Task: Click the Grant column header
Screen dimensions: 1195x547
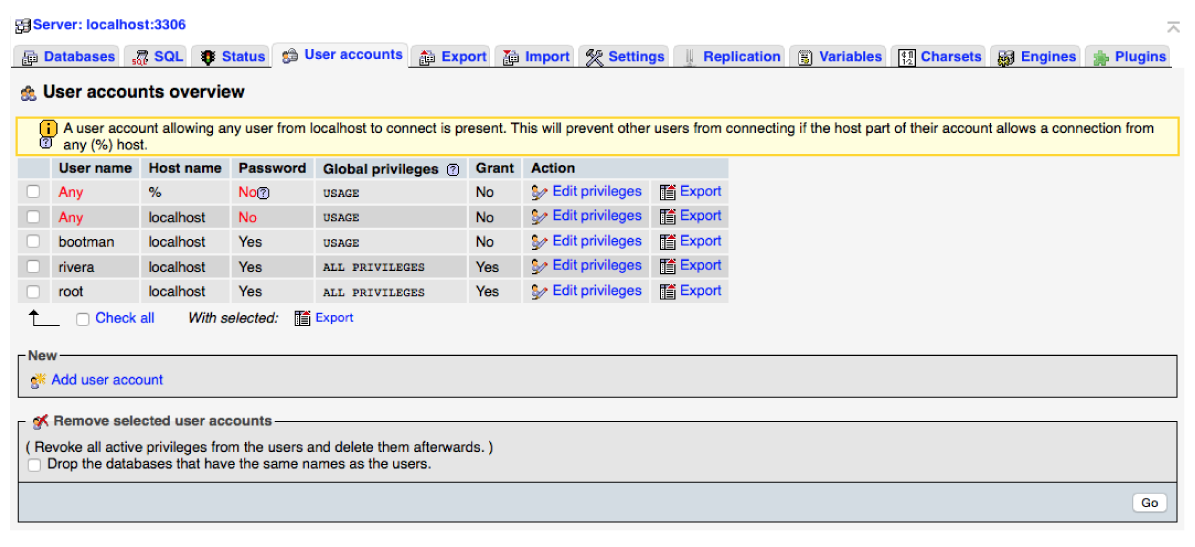Action: pos(495,168)
